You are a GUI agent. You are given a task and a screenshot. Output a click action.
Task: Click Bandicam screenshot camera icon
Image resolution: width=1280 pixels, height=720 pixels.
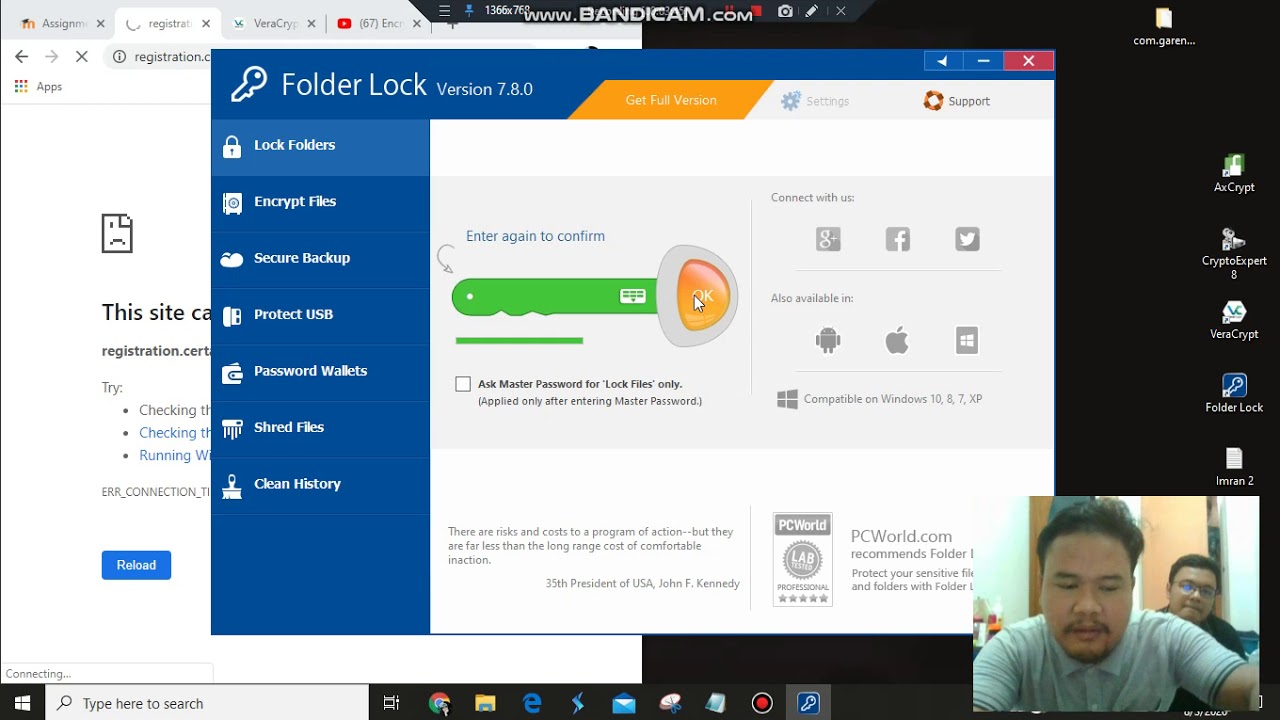click(785, 11)
